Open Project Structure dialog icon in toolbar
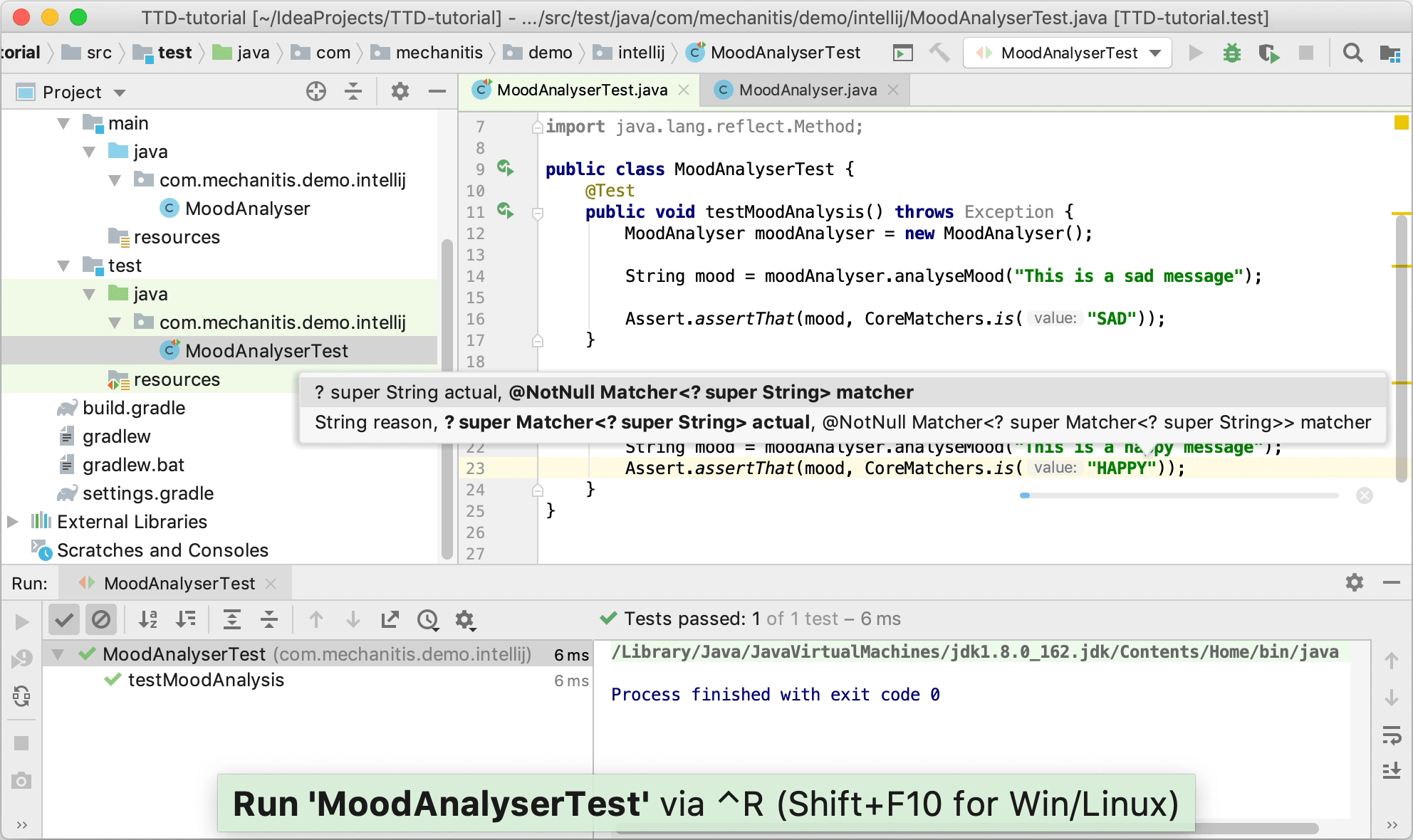The height and width of the screenshot is (840, 1413). click(x=1390, y=53)
